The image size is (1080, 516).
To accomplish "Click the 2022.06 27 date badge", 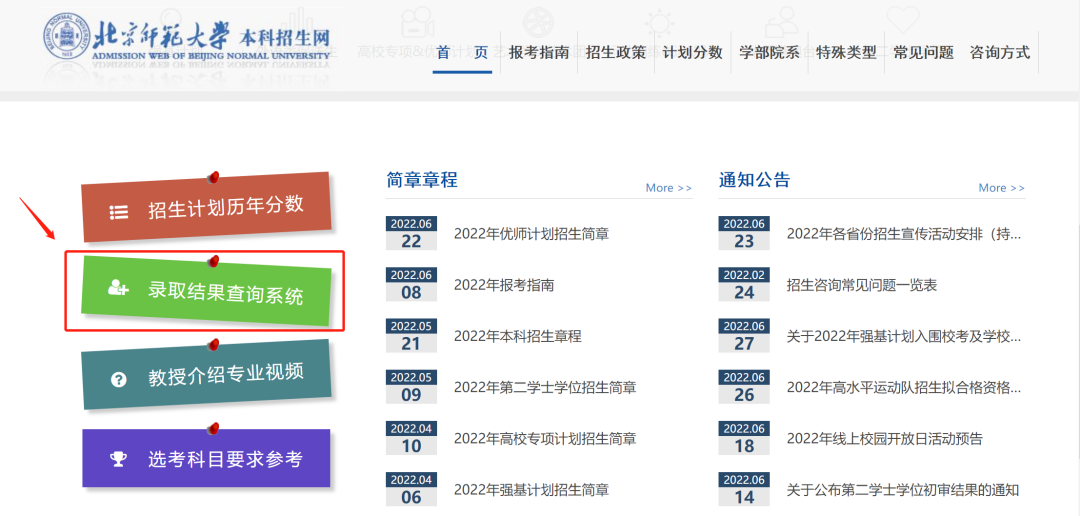I will [x=744, y=336].
